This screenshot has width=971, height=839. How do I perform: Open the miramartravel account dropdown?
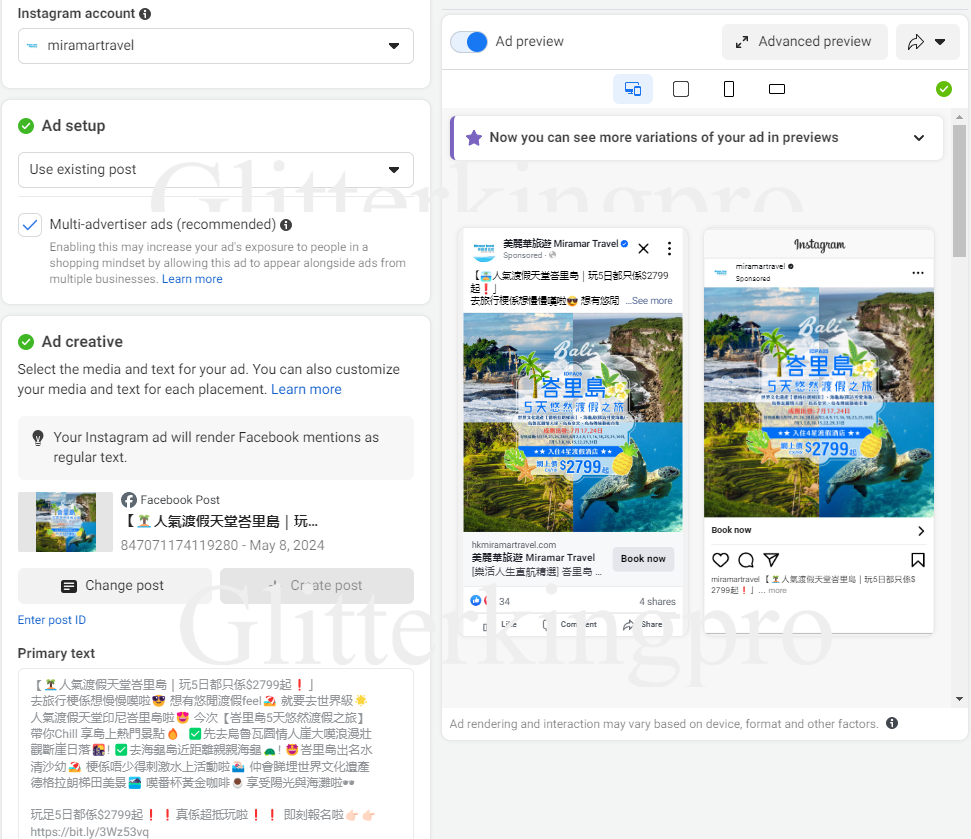[x=216, y=46]
